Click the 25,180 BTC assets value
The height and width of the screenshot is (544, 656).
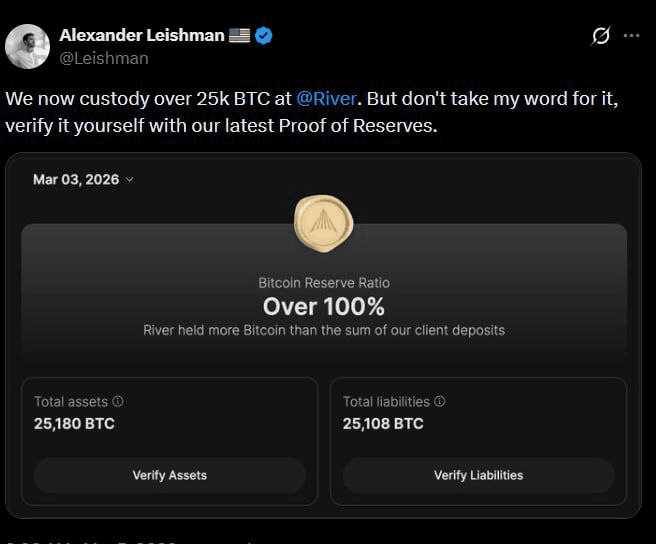(74, 424)
